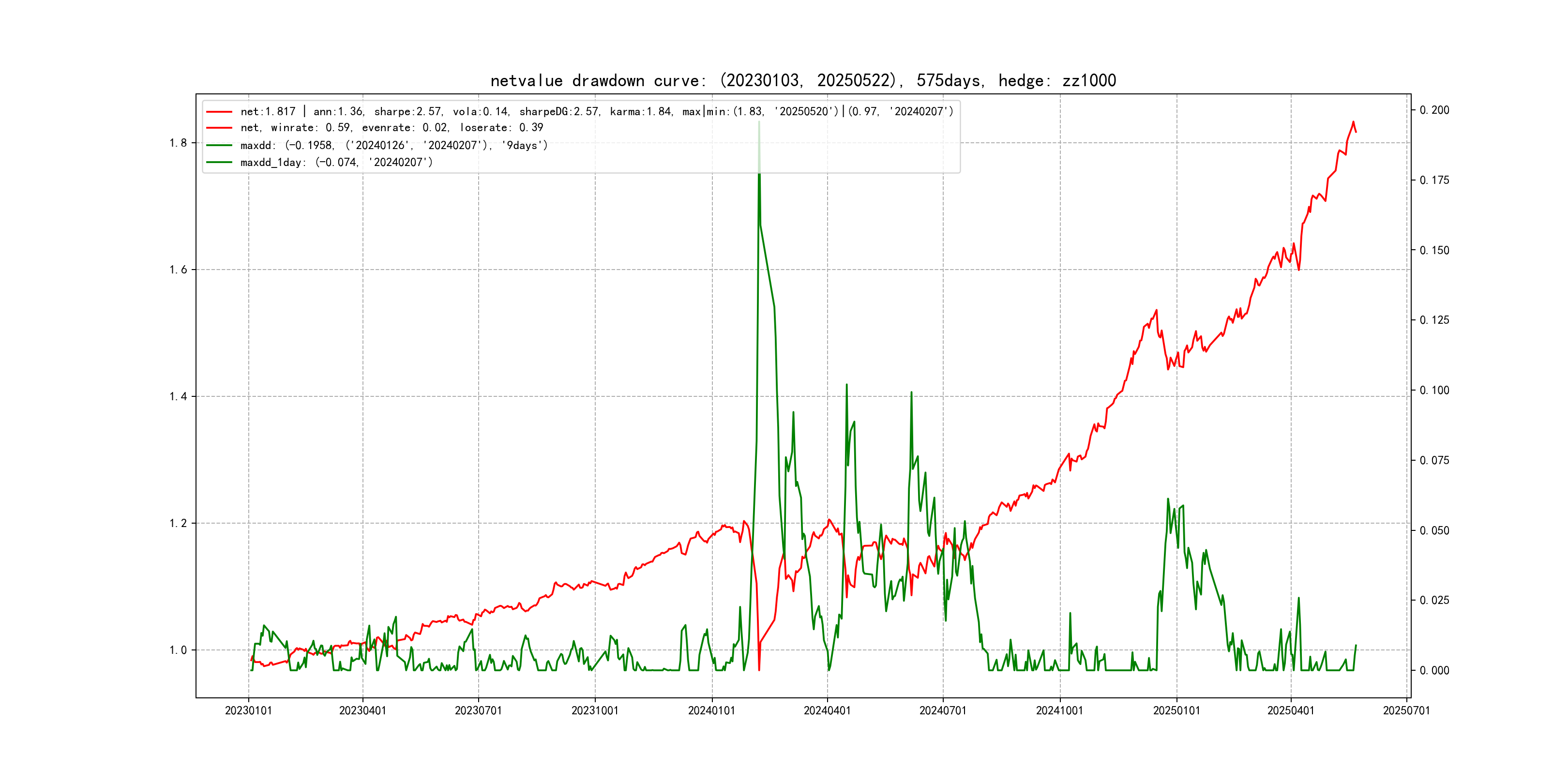1568x784 pixels.
Task: Click the 1.4 left axis label
Action: (x=178, y=396)
